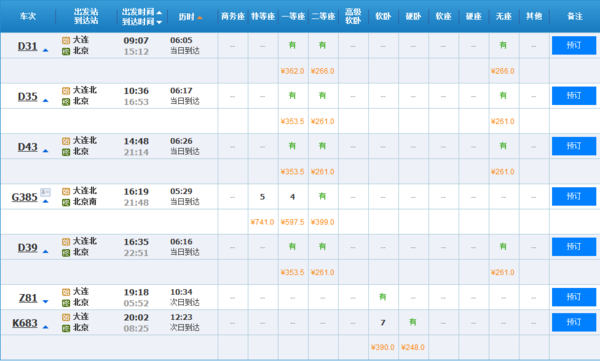Click 预订 for train Z81
The image size is (600, 361).
574,297
